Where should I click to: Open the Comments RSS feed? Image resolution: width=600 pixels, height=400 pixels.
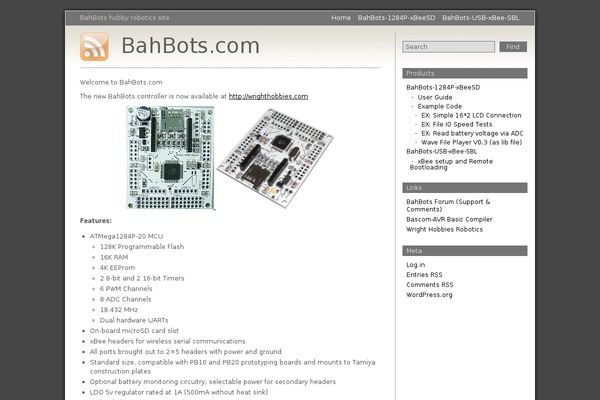(x=430, y=285)
